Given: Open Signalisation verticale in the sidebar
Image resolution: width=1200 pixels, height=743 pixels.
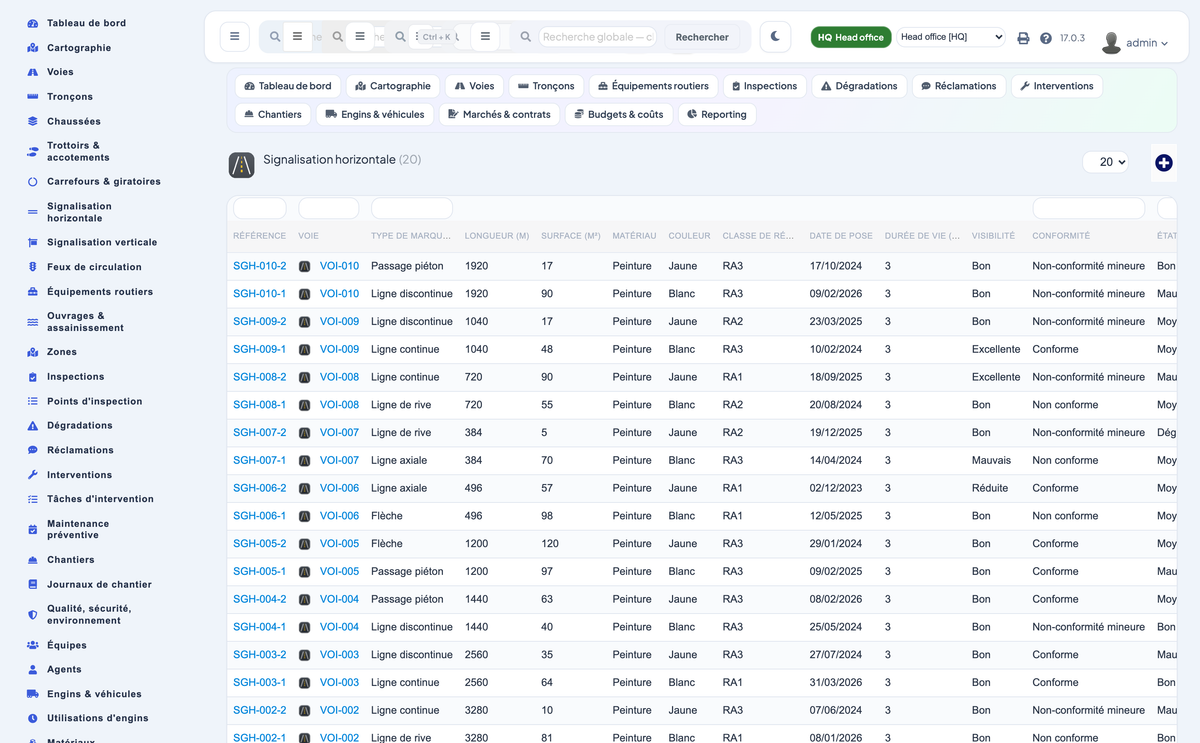Looking at the screenshot, I should point(102,242).
